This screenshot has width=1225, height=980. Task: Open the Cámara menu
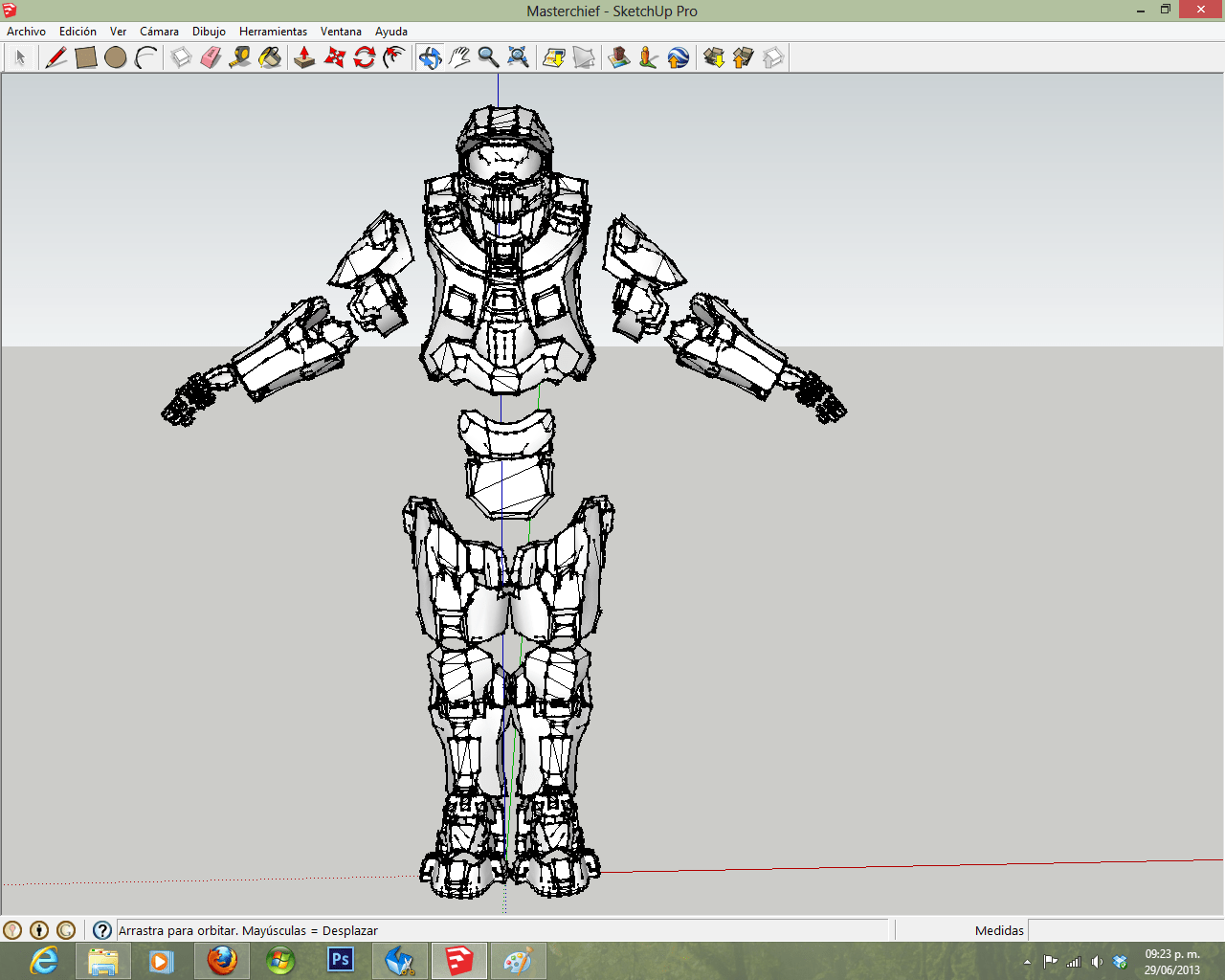[159, 32]
